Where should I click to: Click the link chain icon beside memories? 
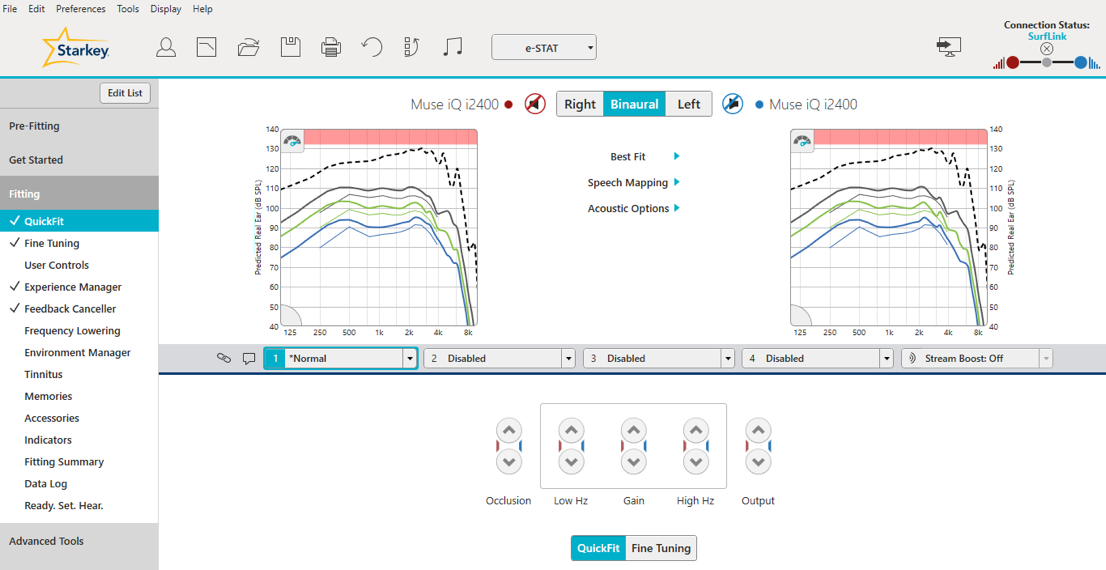click(224, 358)
